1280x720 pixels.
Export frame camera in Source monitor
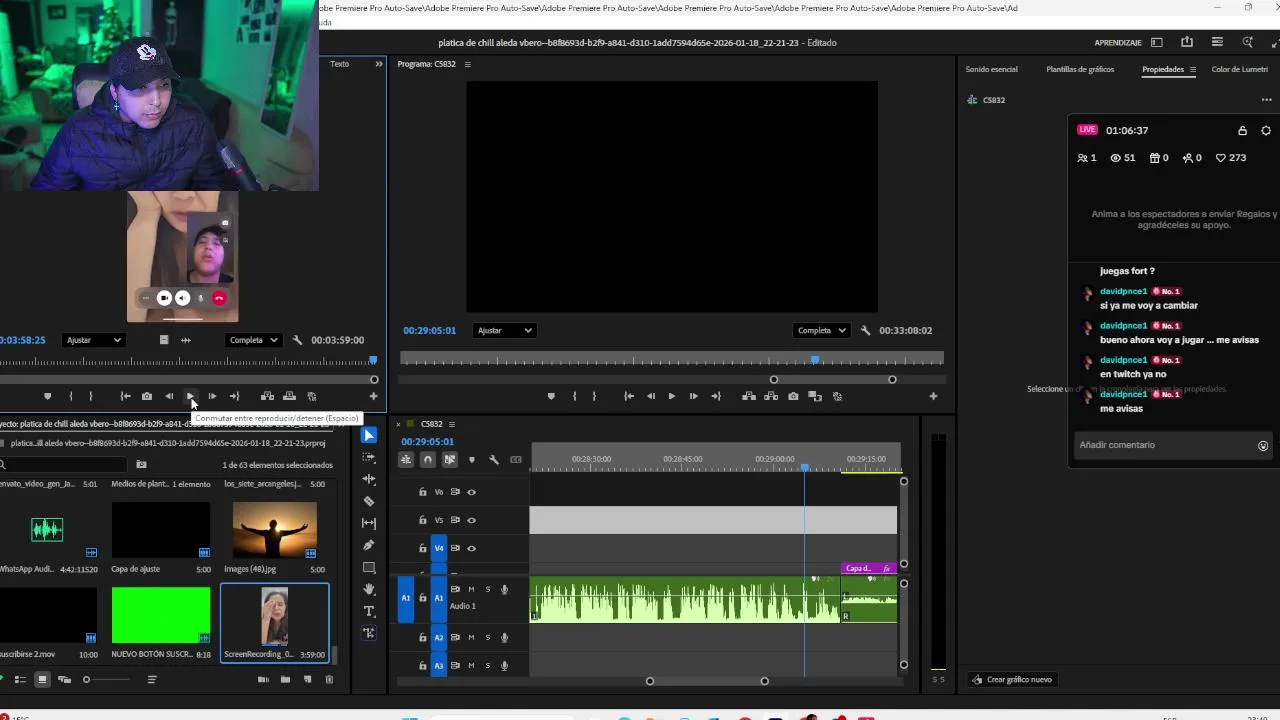pyautogui.click(x=147, y=396)
